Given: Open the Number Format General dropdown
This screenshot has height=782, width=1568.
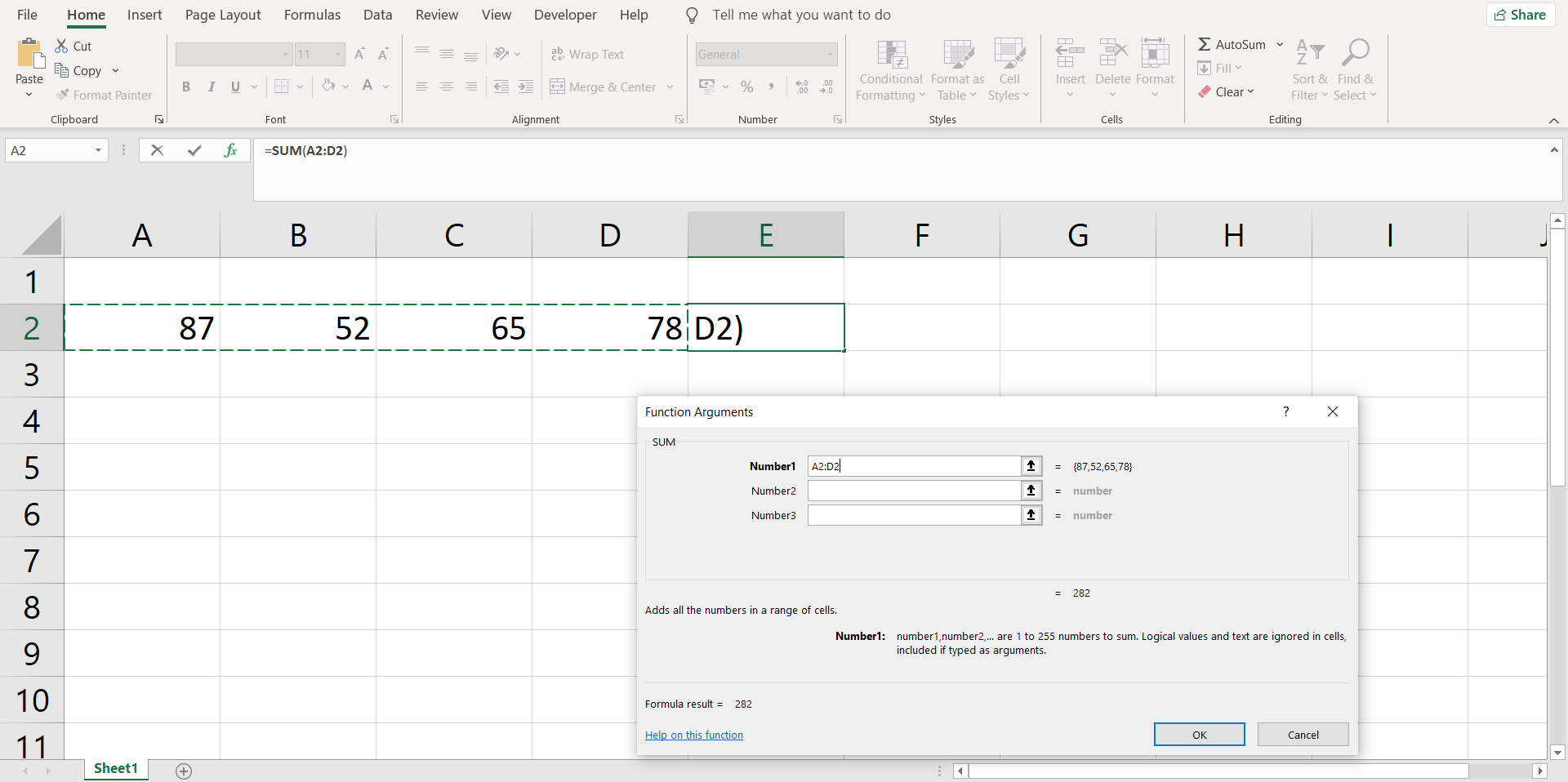Looking at the screenshot, I should point(831,55).
